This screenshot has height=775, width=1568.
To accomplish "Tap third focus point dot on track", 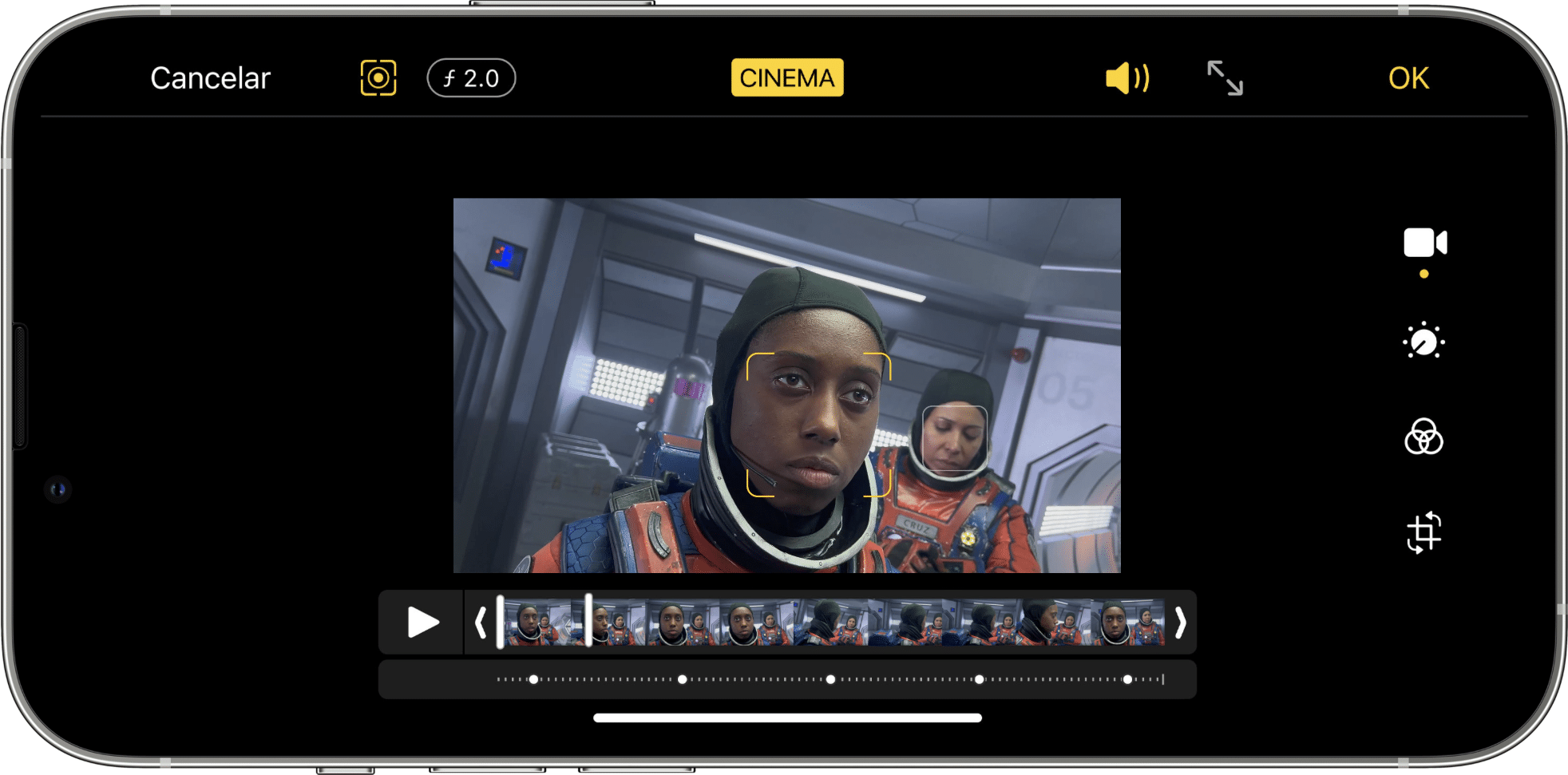I will [x=830, y=679].
